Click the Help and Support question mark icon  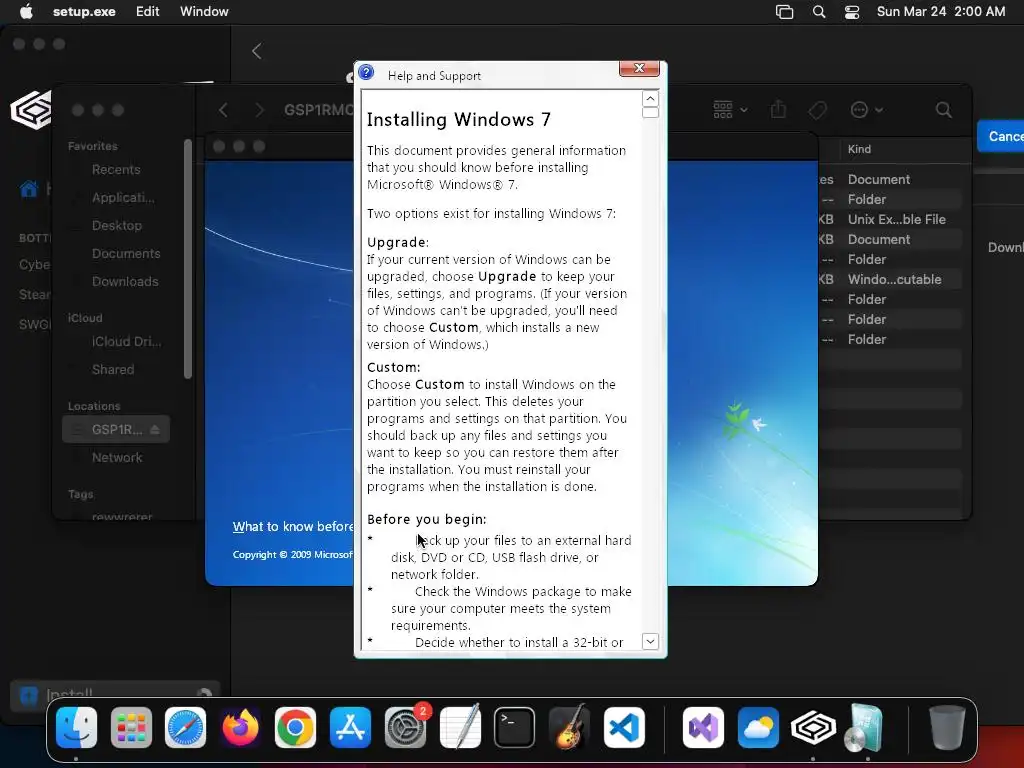(366, 72)
